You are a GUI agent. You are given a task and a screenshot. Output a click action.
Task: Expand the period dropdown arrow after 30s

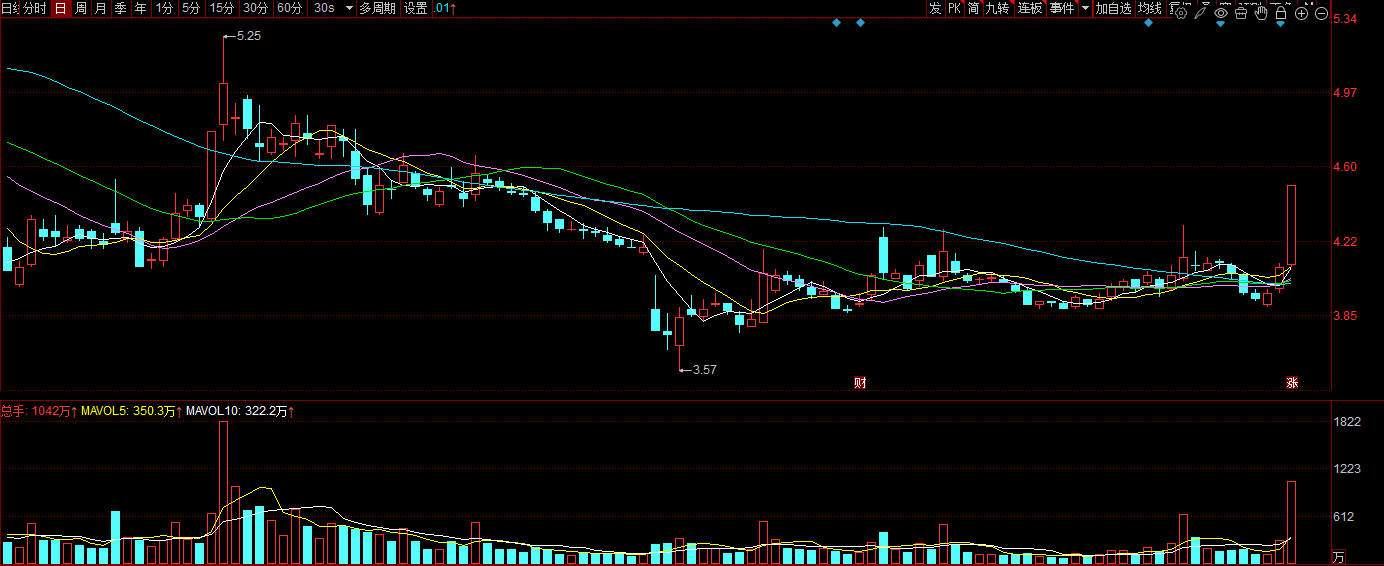click(x=348, y=8)
